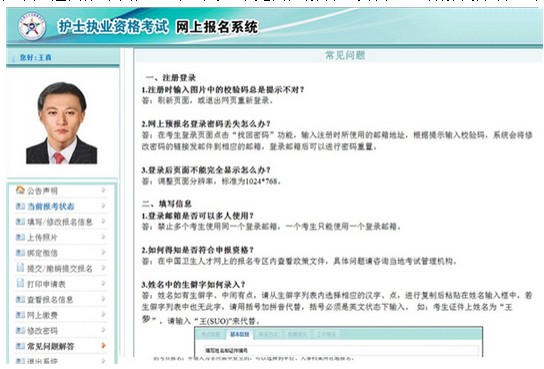Open the 修改密码 link
The image size is (544, 369).
tap(42, 331)
